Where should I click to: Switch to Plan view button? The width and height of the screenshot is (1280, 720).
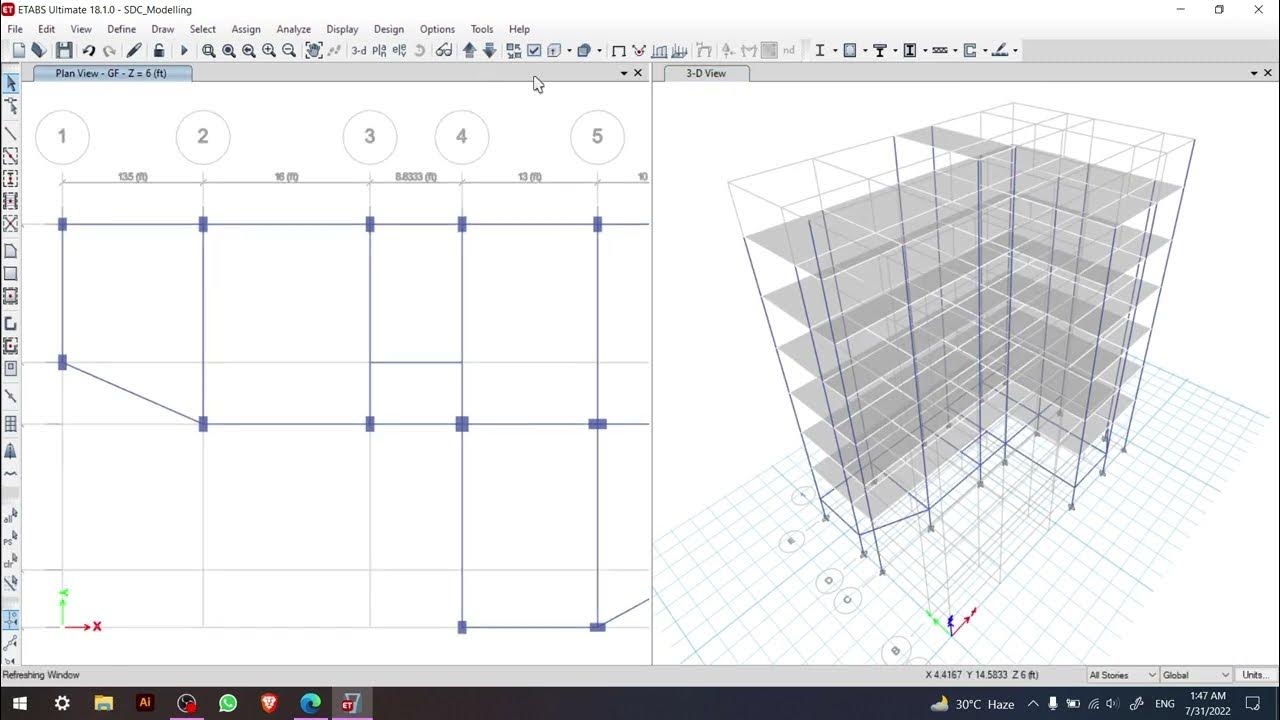[x=379, y=50]
